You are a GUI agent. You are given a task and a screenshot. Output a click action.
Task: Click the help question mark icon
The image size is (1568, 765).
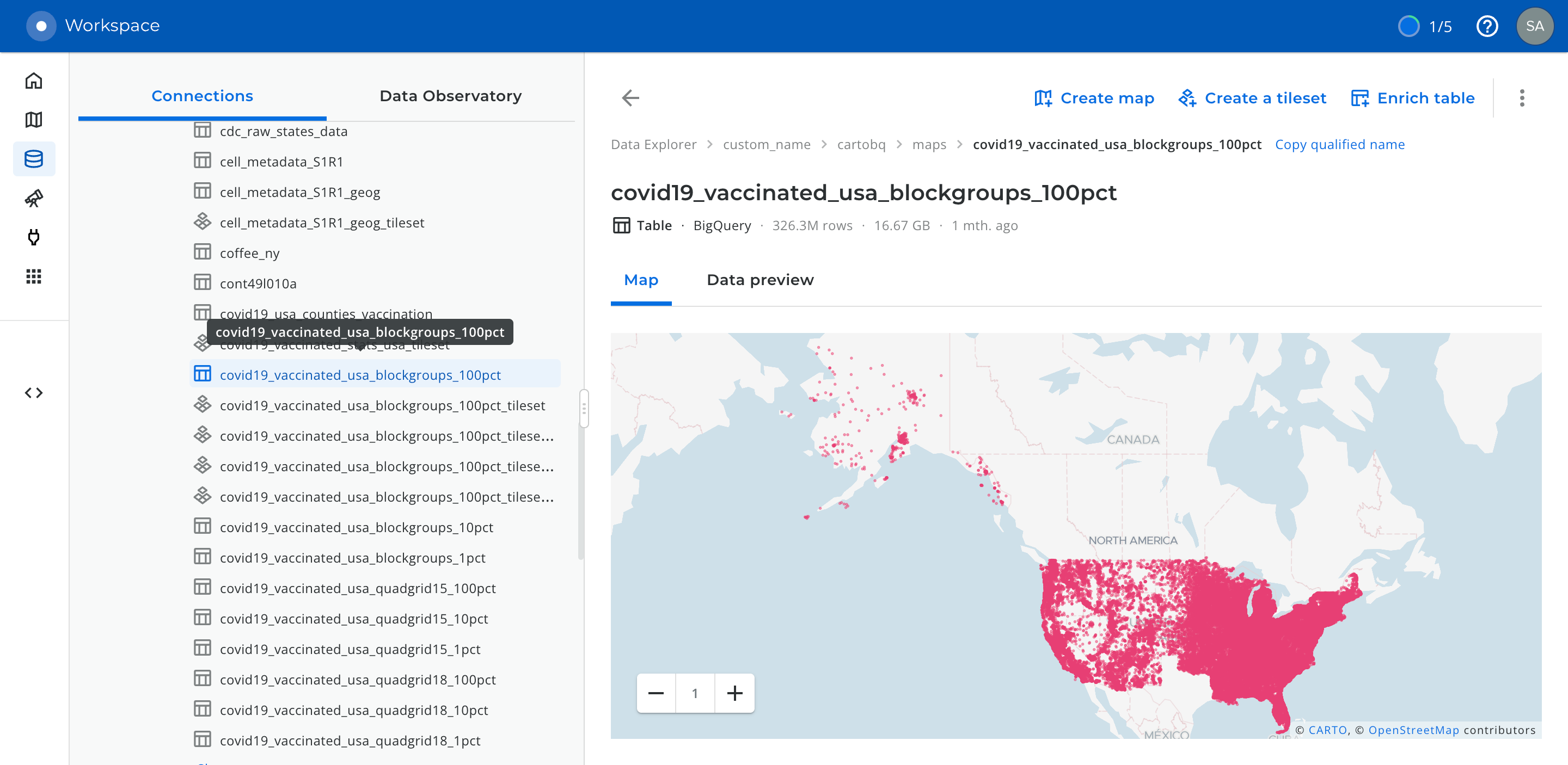tap(1486, 26)
